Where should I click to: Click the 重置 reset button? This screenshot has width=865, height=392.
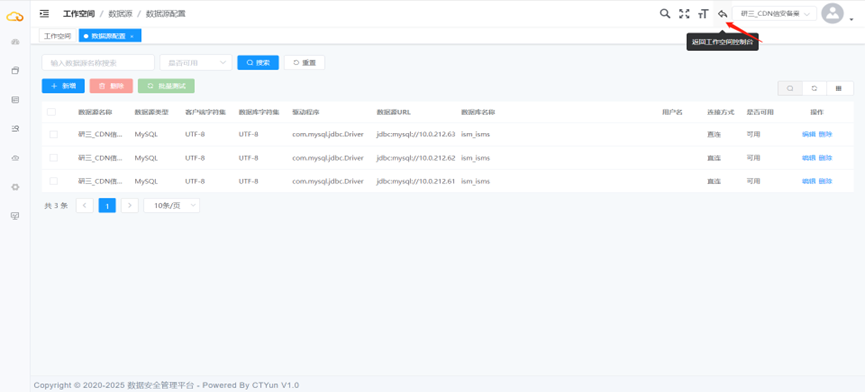pos(305,63)
